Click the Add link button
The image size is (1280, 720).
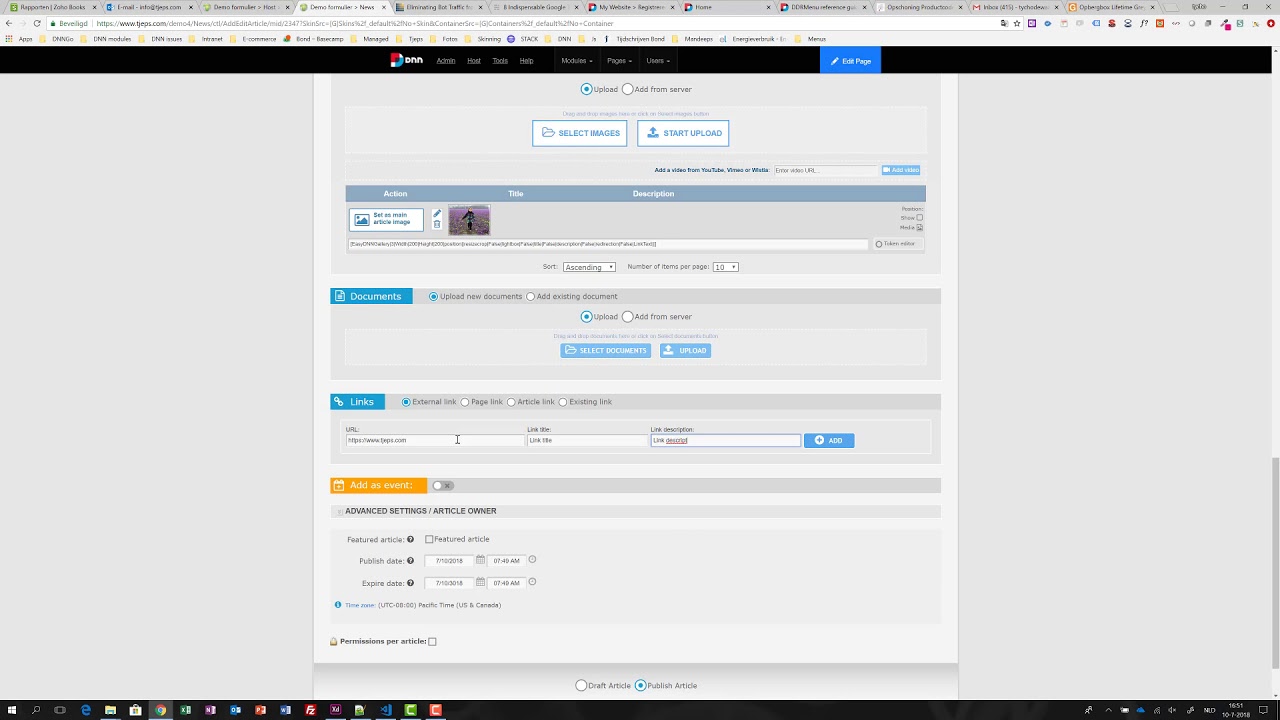click(829, 440)
